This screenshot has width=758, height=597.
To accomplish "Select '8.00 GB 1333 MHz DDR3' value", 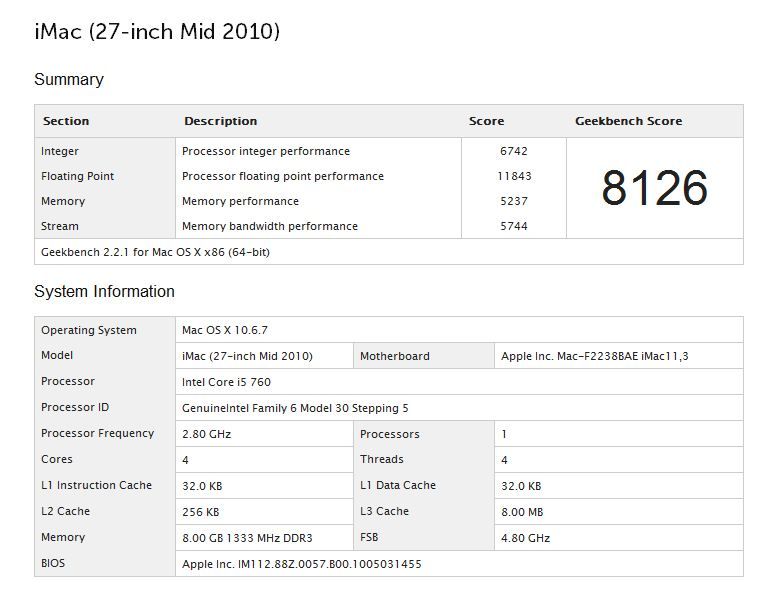I will click(x=247, y=539).
